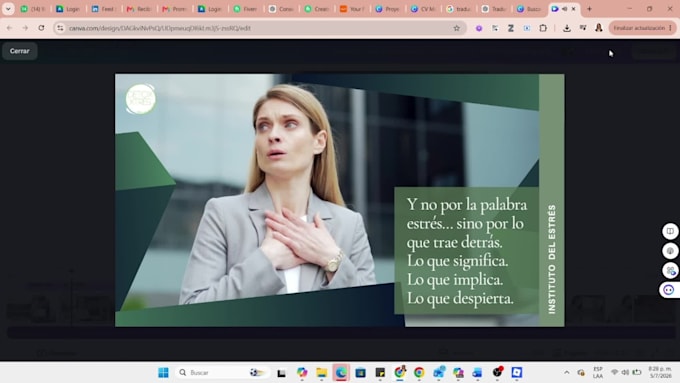
Task: Click the taskbar 'Buscar' search box
Action: click(223, 373)
